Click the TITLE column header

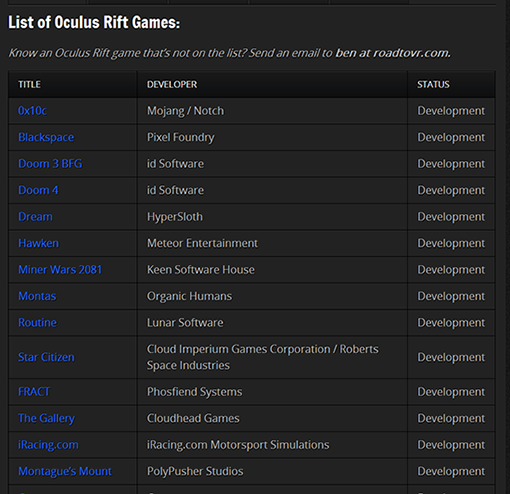click(29, 84)
